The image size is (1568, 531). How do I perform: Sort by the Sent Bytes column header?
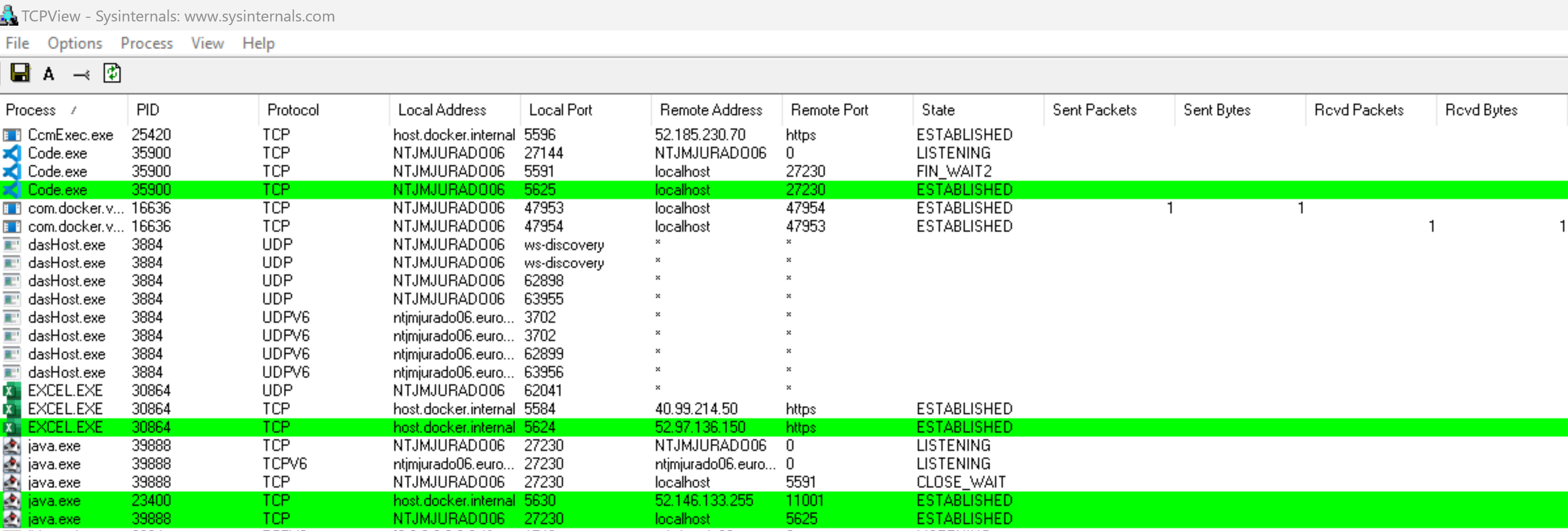(1240, 110)
